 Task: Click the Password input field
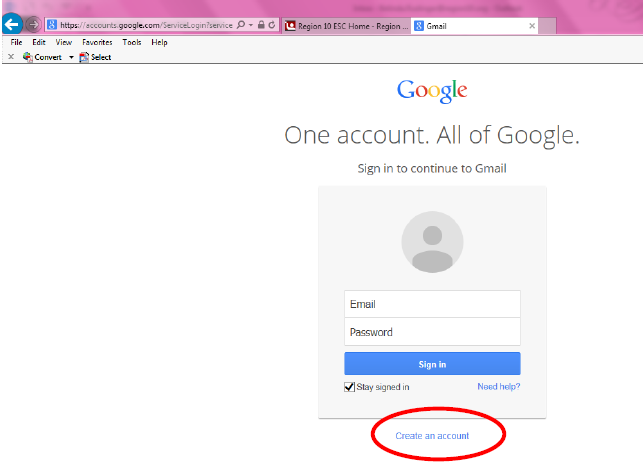coord(432,332)
